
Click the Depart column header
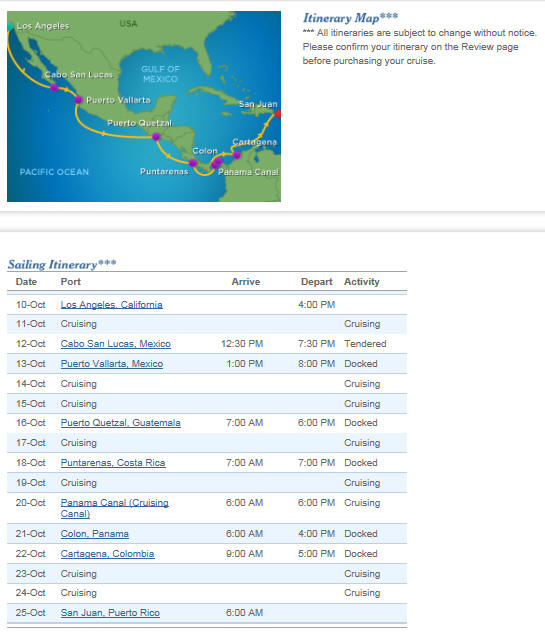pos(316,282)
